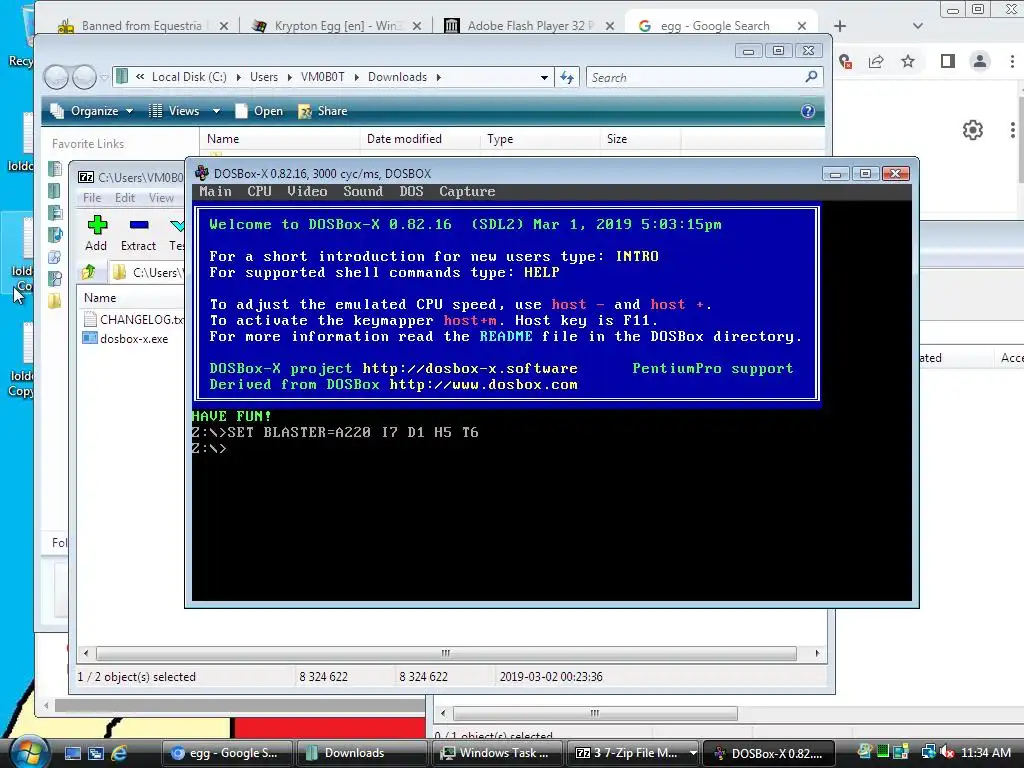Select dosbox-x.exe in the 7-Zip list

click(125, 338)
